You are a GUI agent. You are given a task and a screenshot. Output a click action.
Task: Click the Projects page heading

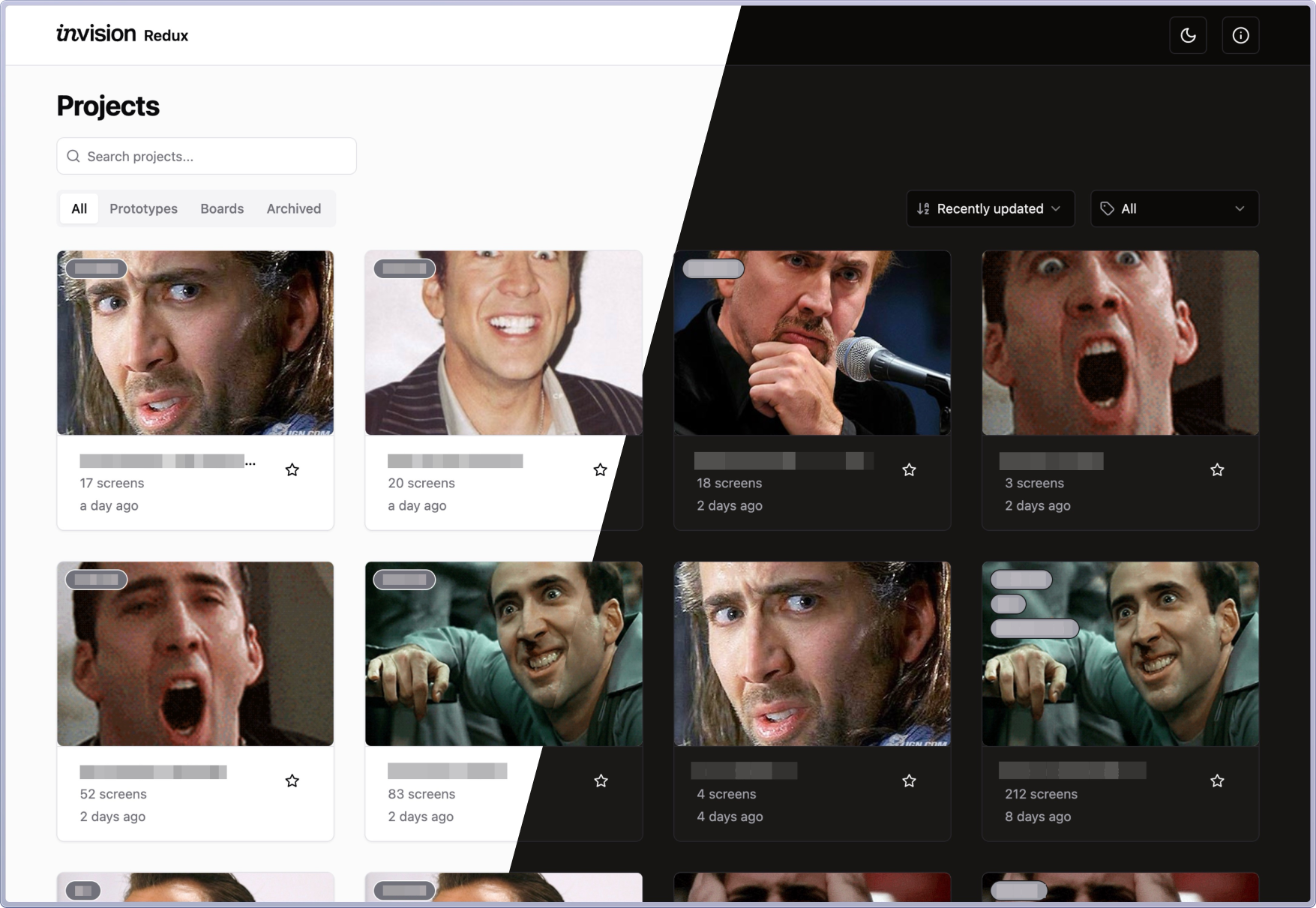click(108, 106)
